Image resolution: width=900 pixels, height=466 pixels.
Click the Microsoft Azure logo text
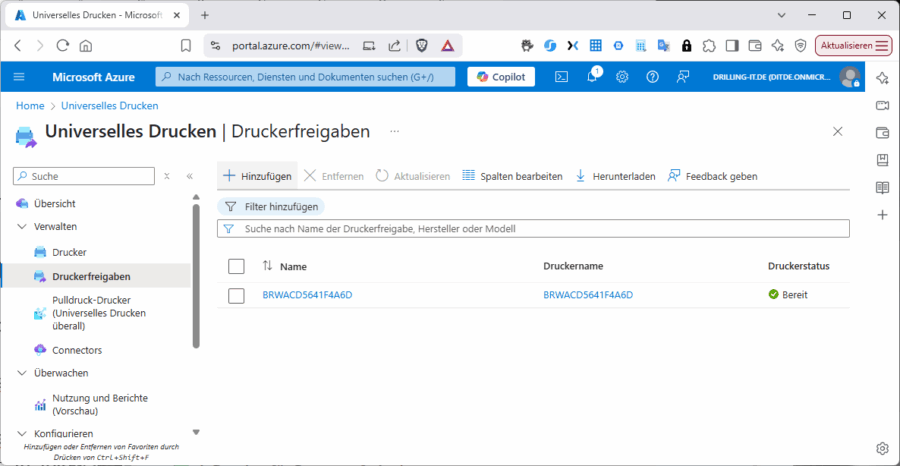tap(94, 77)
